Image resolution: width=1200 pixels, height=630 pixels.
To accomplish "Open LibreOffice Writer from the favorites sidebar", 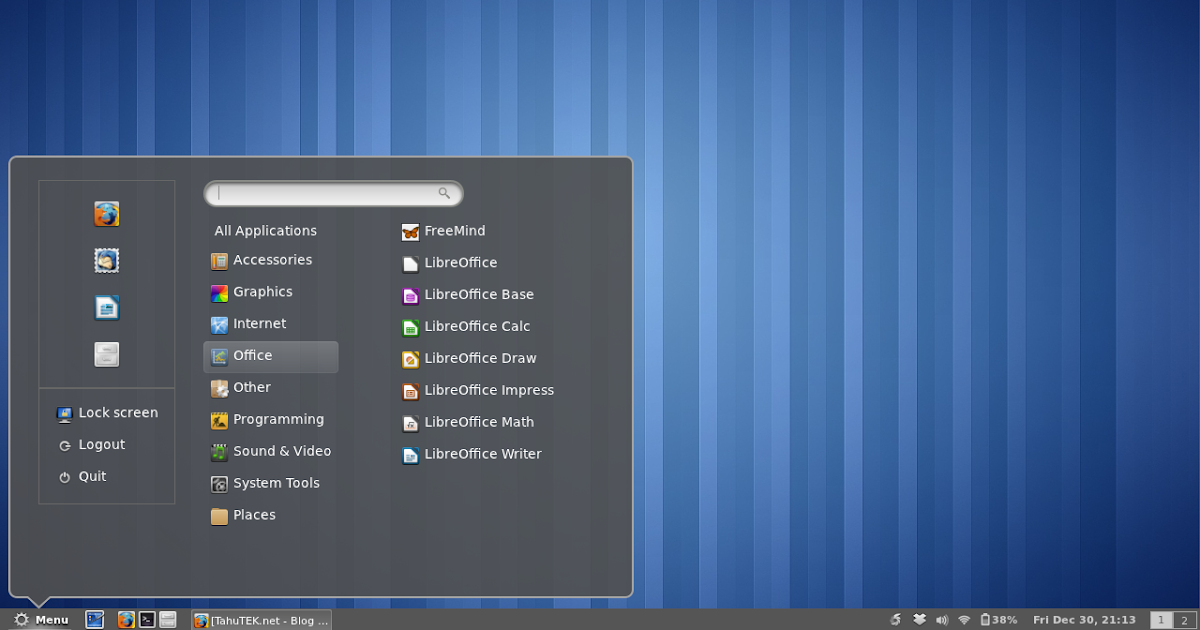I will (107, 307).
